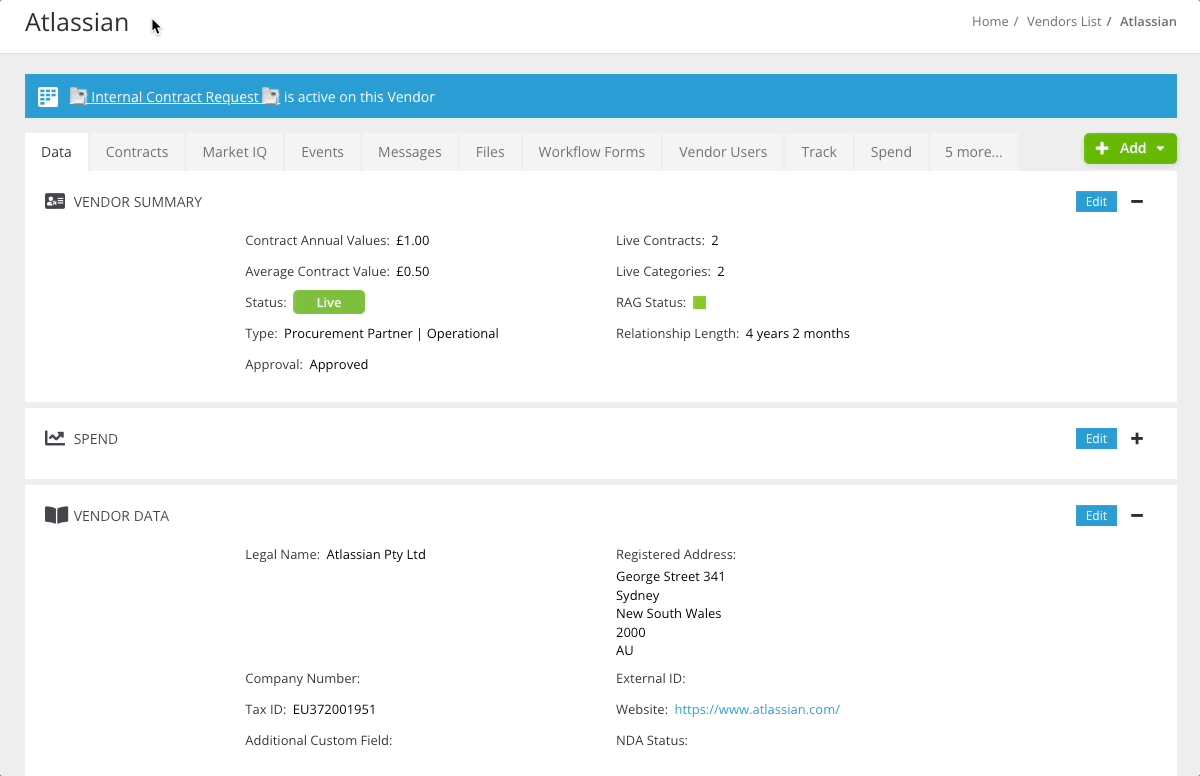Screen dimensions: 1200x776
Task: Open the Atlassian website link
Action: pyautogui.click(x=757, y=709)
